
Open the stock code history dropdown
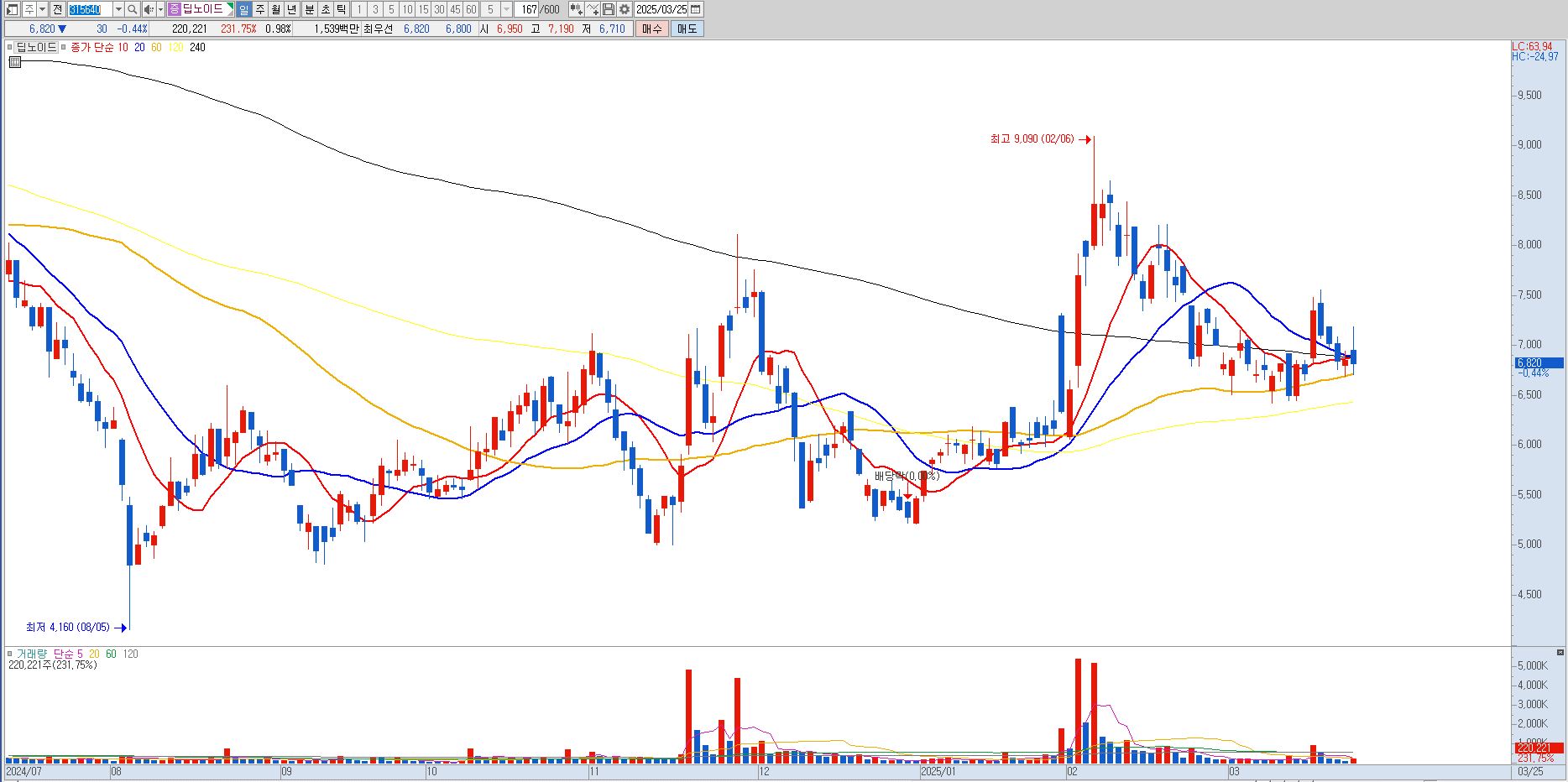point(118,9)
